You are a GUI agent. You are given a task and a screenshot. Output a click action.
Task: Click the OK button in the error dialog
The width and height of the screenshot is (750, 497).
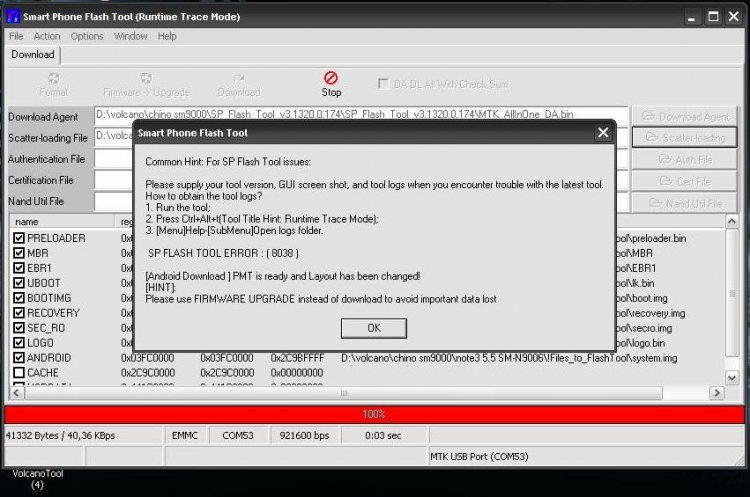[374, 328]
